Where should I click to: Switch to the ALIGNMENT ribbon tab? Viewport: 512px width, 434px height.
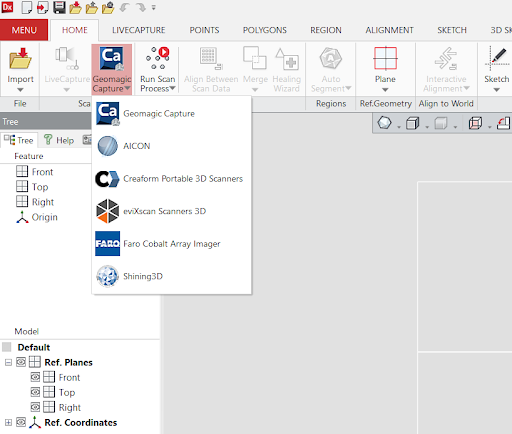point(389,30)
